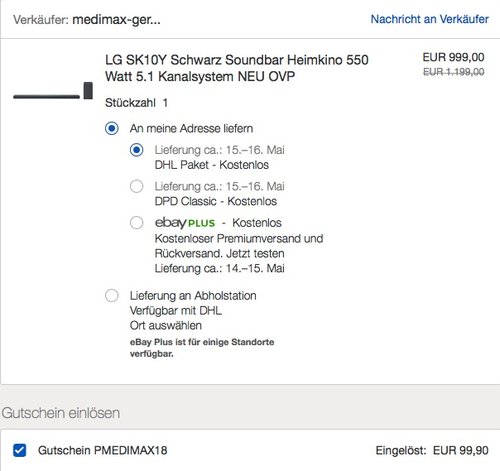This screenshot has height=471, width=500.
Task: Click the Gutschein einlösen section header
Action: pyautogui.click(x=61, y=413)
